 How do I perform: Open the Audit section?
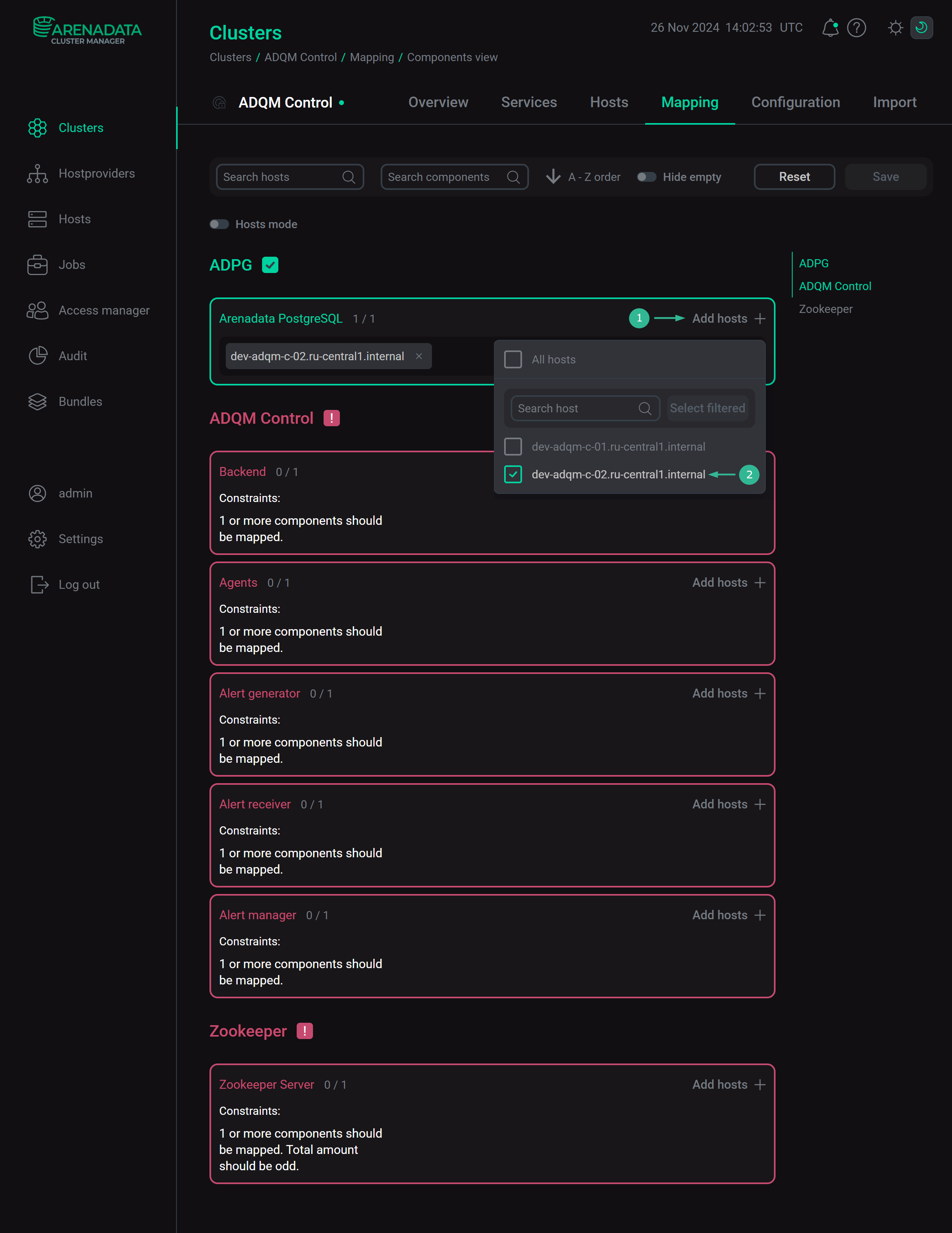tap(72, 356)
